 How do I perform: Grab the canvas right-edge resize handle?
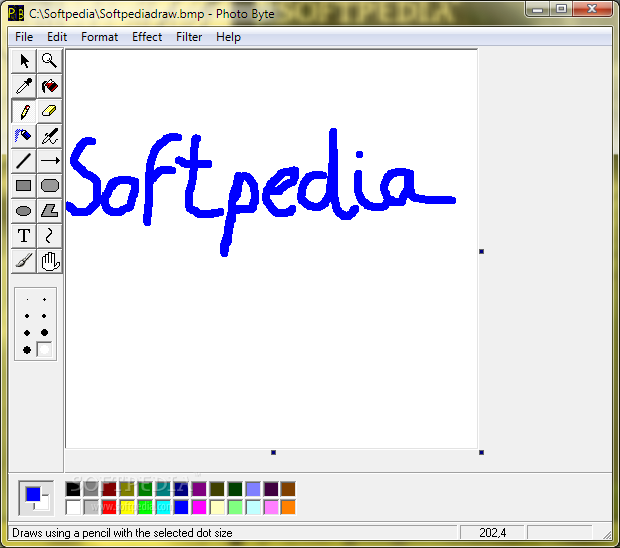coord(481,251)
